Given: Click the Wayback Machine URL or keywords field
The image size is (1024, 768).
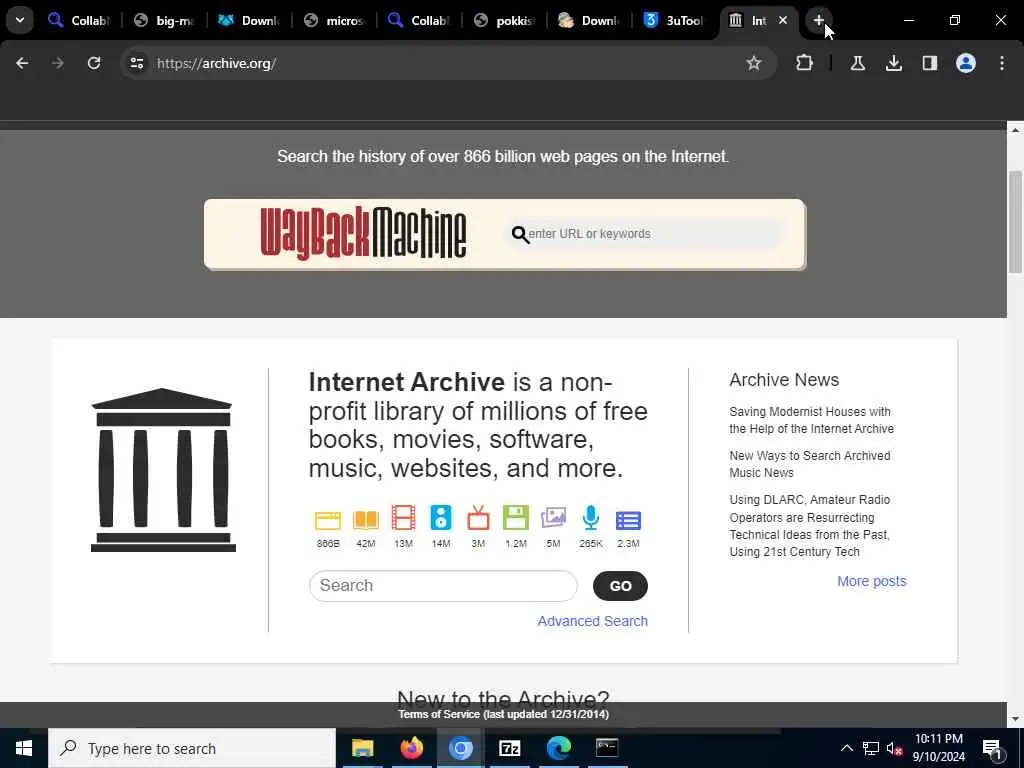Looking at the screenshot, I should point(645,234).
